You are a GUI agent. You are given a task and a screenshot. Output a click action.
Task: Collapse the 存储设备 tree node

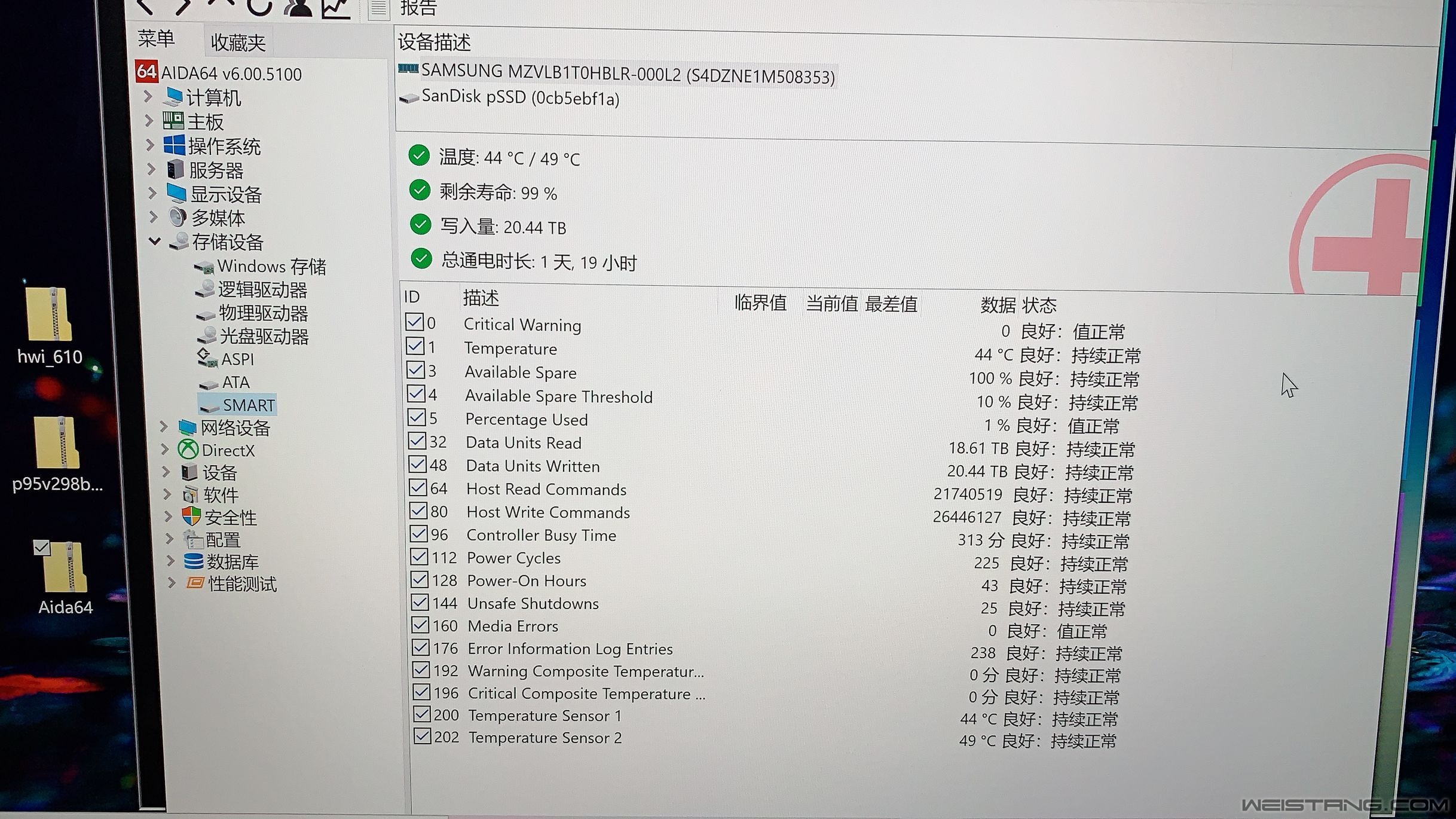click(x=155, y=242)
